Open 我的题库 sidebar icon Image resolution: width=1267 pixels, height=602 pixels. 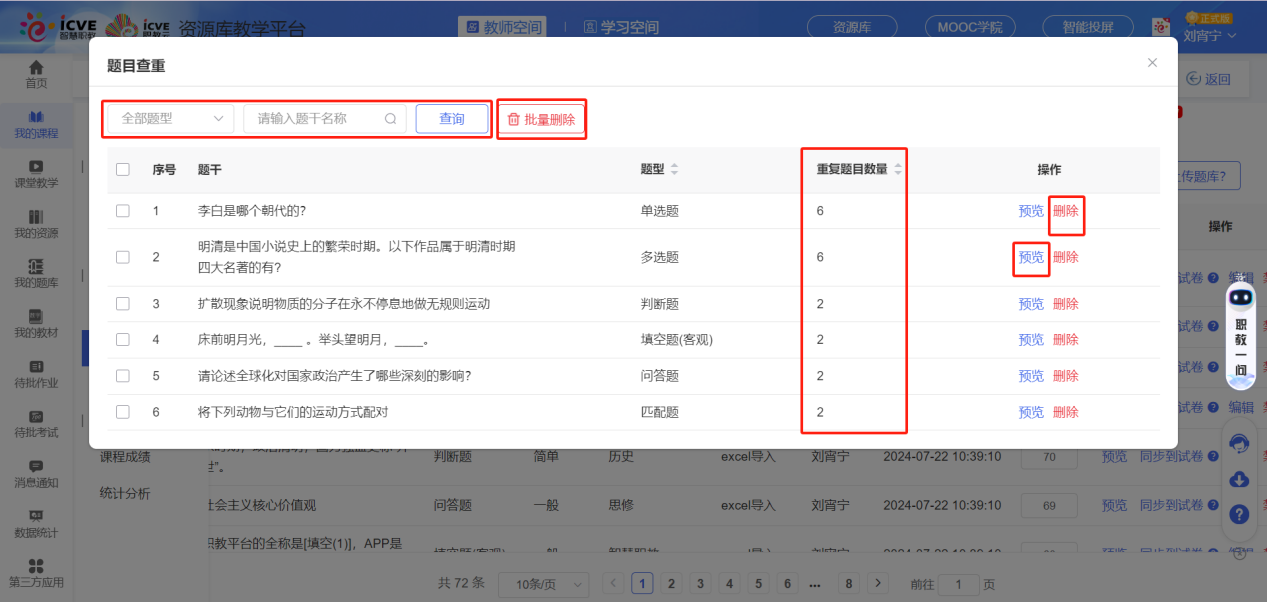36,266
